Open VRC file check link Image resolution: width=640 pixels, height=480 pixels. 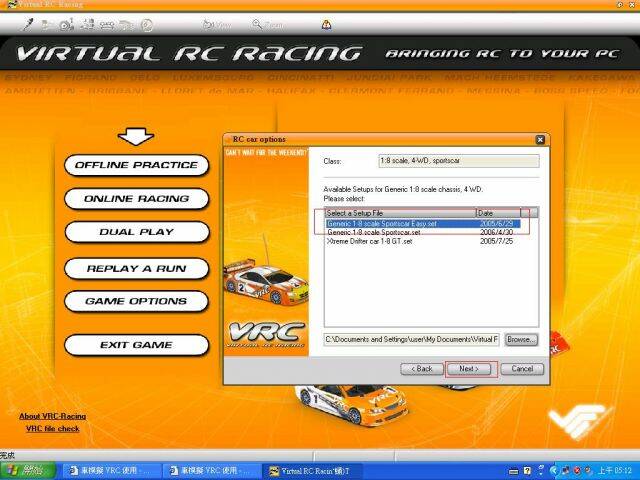point(53,429)
